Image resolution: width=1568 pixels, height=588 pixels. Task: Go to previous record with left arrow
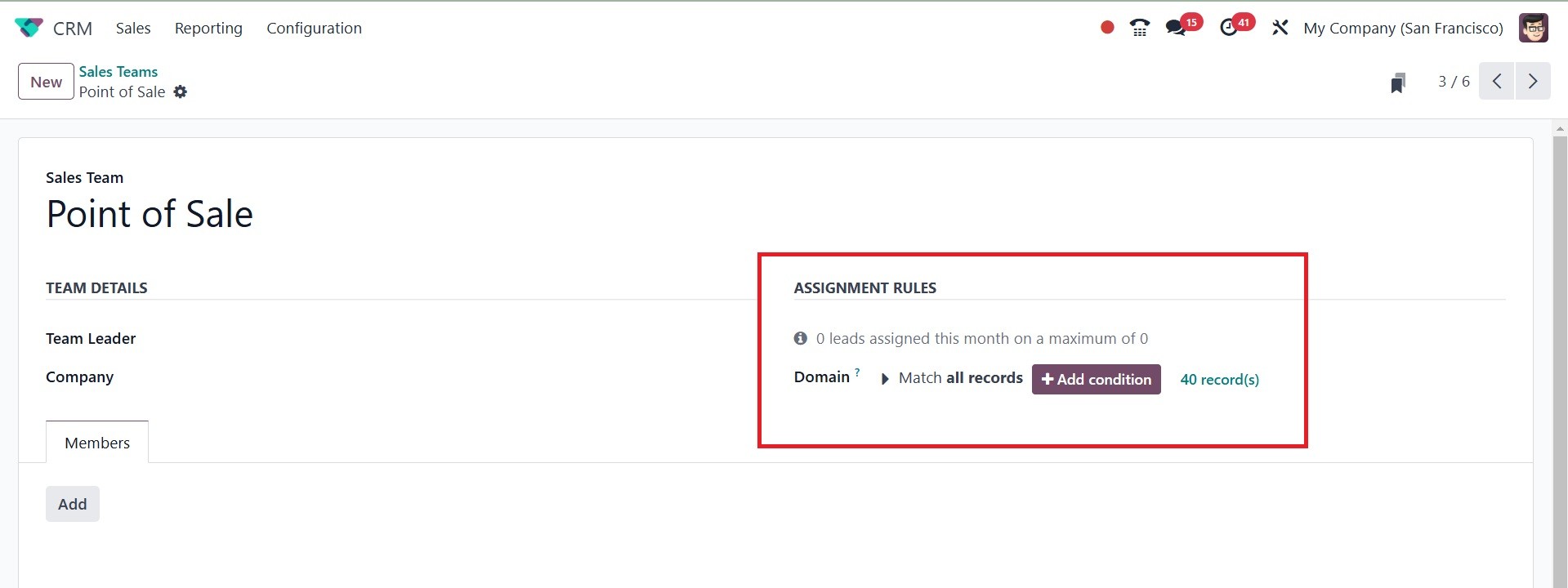pos(1497,81)
